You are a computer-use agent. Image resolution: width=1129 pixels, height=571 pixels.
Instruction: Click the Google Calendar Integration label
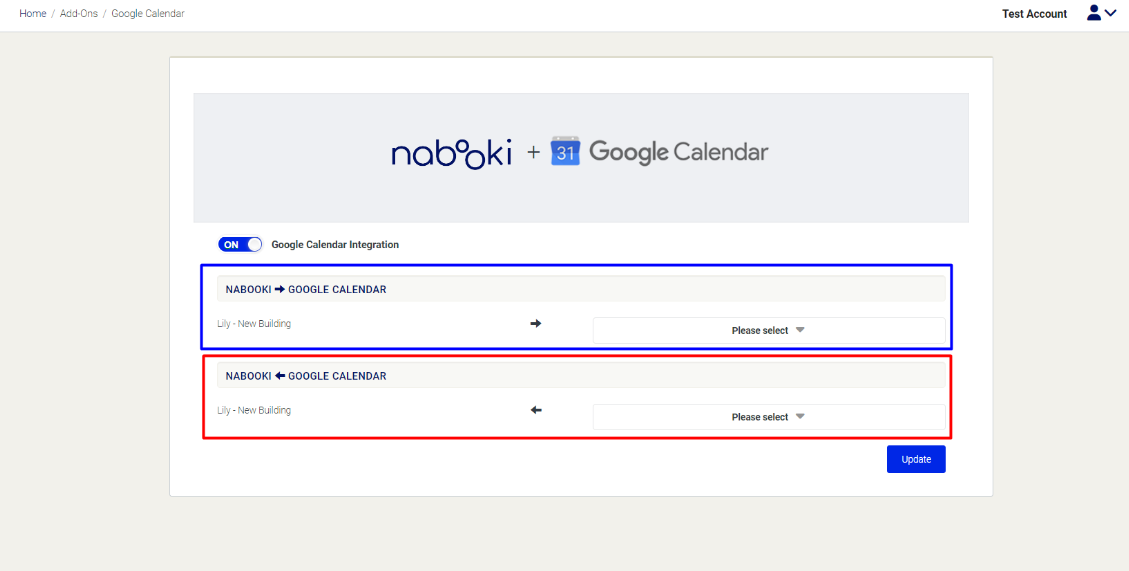pyautogui.click(x=335, y=245)
